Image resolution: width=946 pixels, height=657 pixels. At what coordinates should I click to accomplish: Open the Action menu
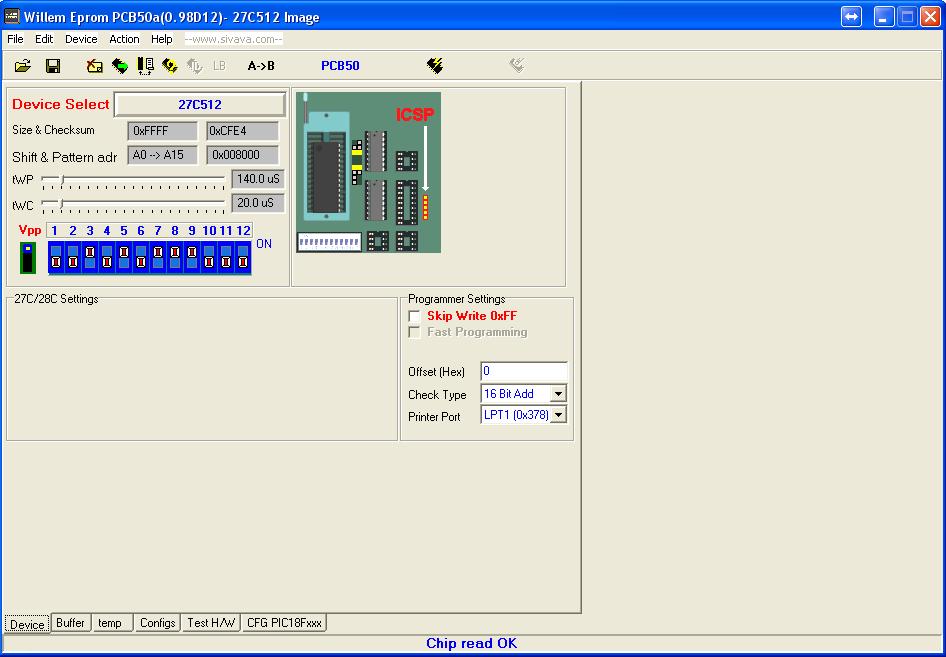(x=124, y=39)
